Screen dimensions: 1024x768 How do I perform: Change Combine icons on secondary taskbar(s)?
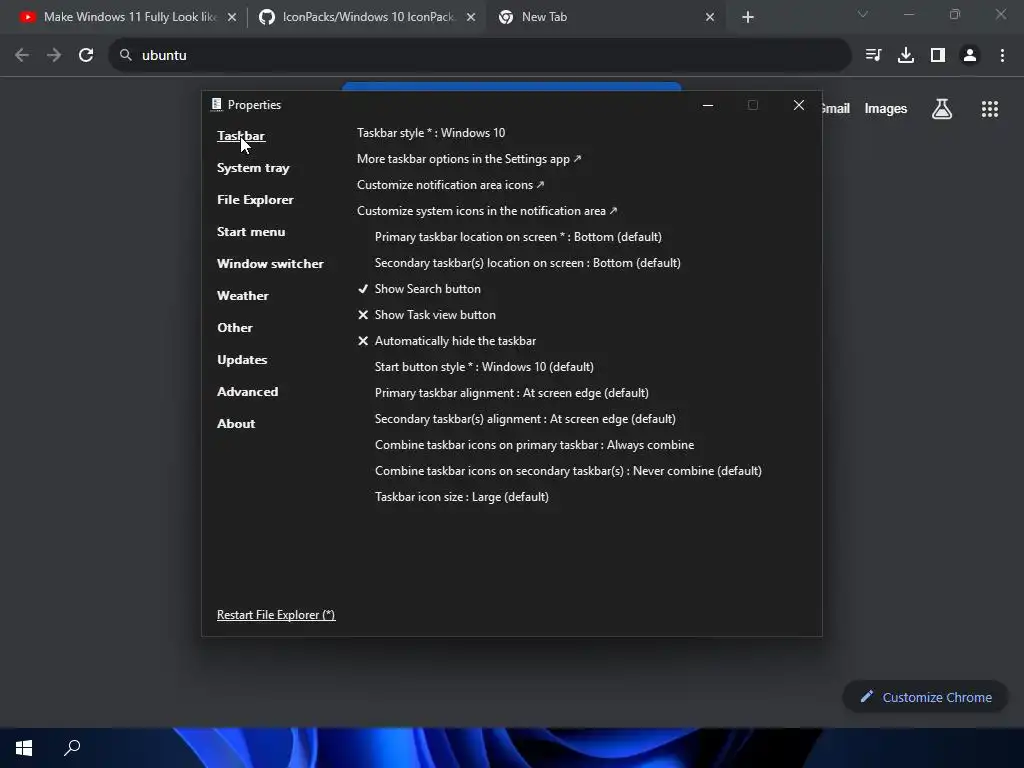pos(568,471)
